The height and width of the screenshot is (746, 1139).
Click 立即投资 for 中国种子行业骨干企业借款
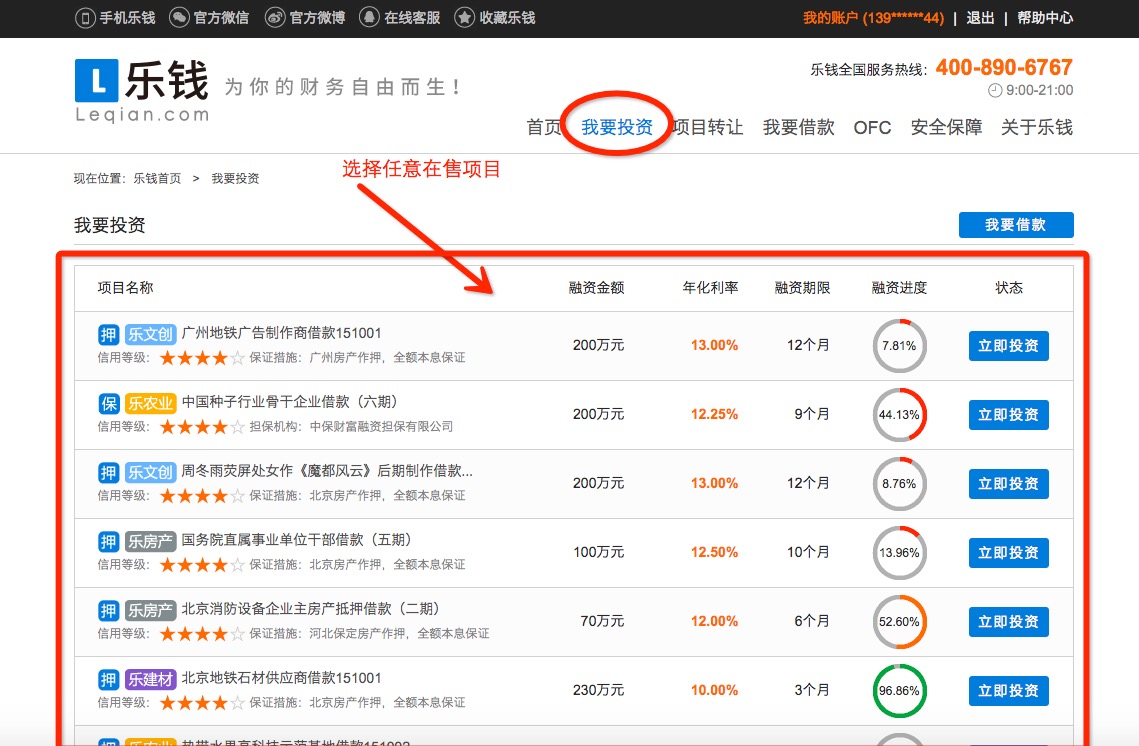tap(1009, 415)
